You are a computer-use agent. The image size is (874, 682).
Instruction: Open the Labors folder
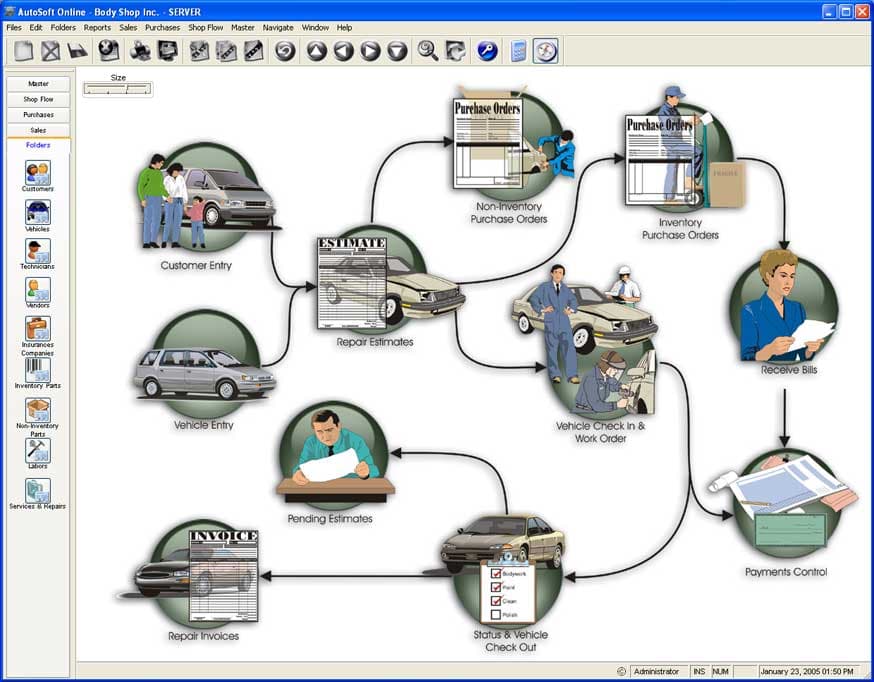pyautogui.click(x=37, y=450)
